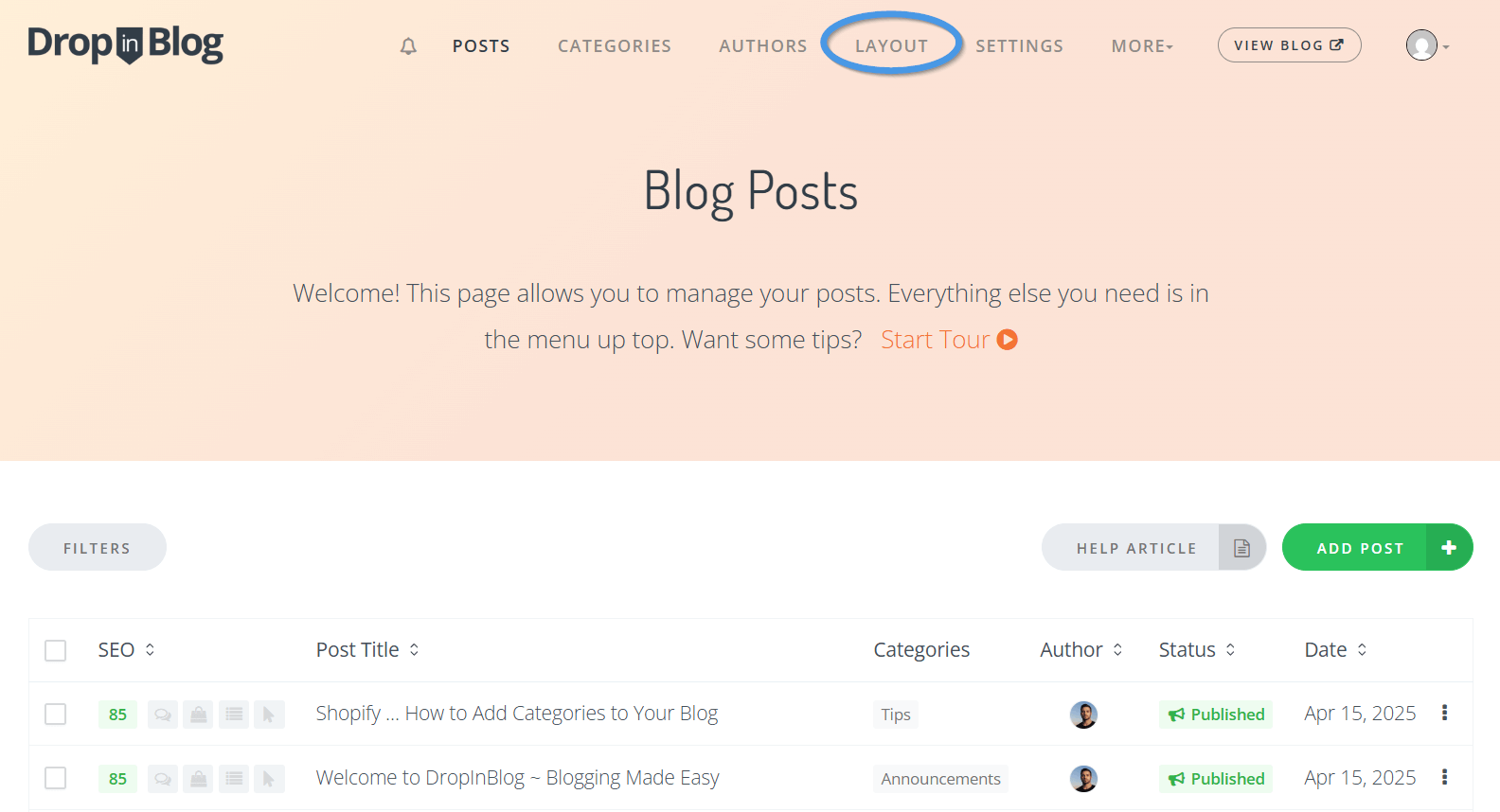
Task: Sort posts by Post Title column
Action: pos(368,650)
